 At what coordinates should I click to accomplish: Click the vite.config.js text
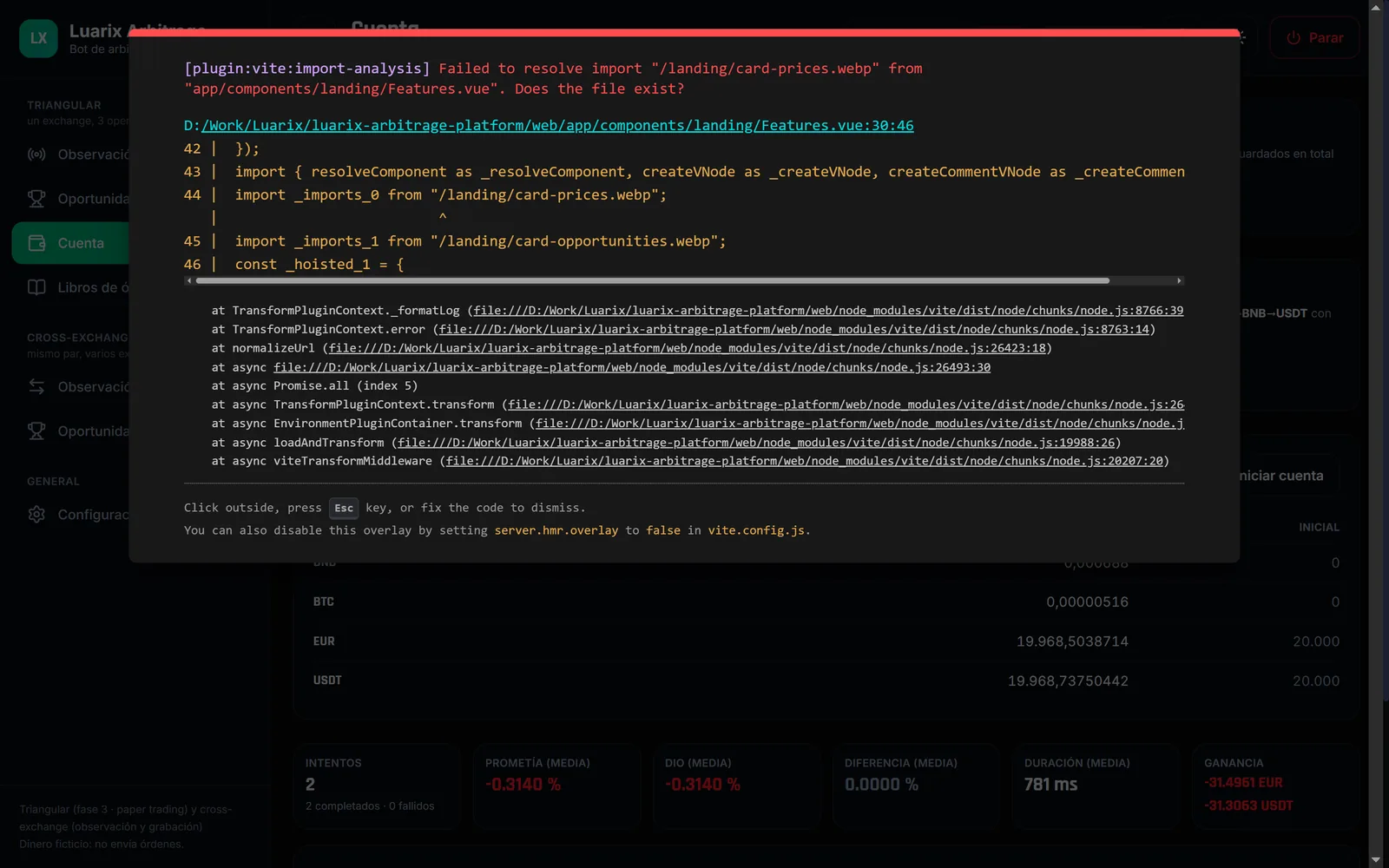(x=756, y=530)
